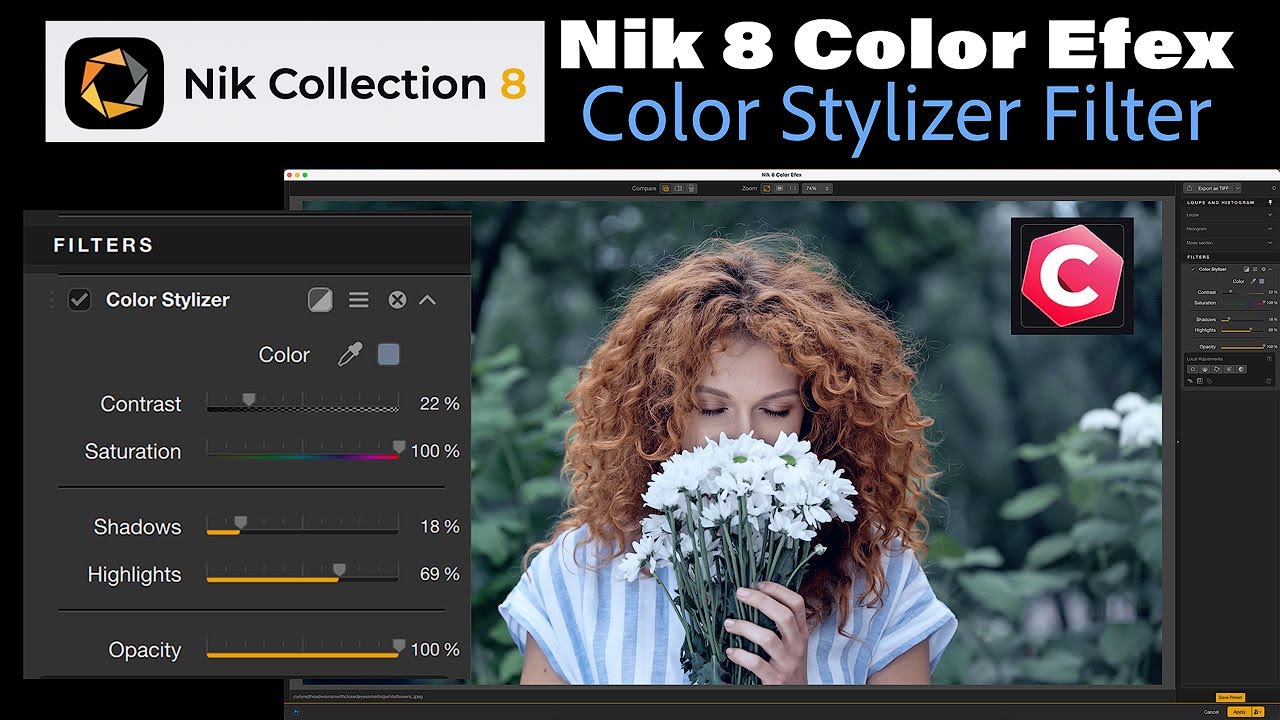Click the small mask icon in sidebar Color Stylizer row

point(1246,269)
